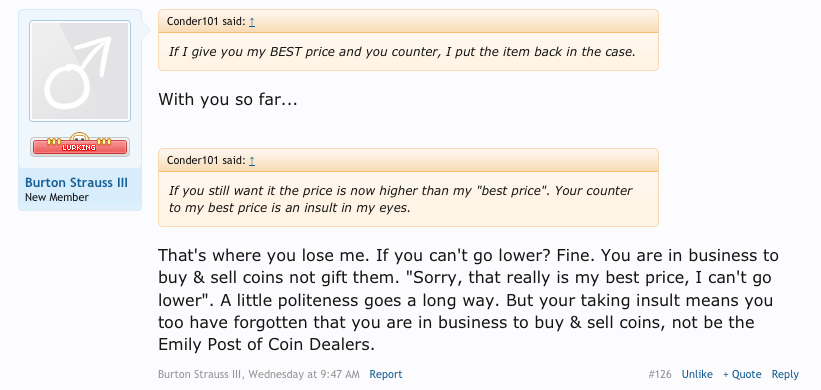Screen dimensions: 821x390
Task: Click smiley face peeking above Lurking badge
Action: click(80, 136)
